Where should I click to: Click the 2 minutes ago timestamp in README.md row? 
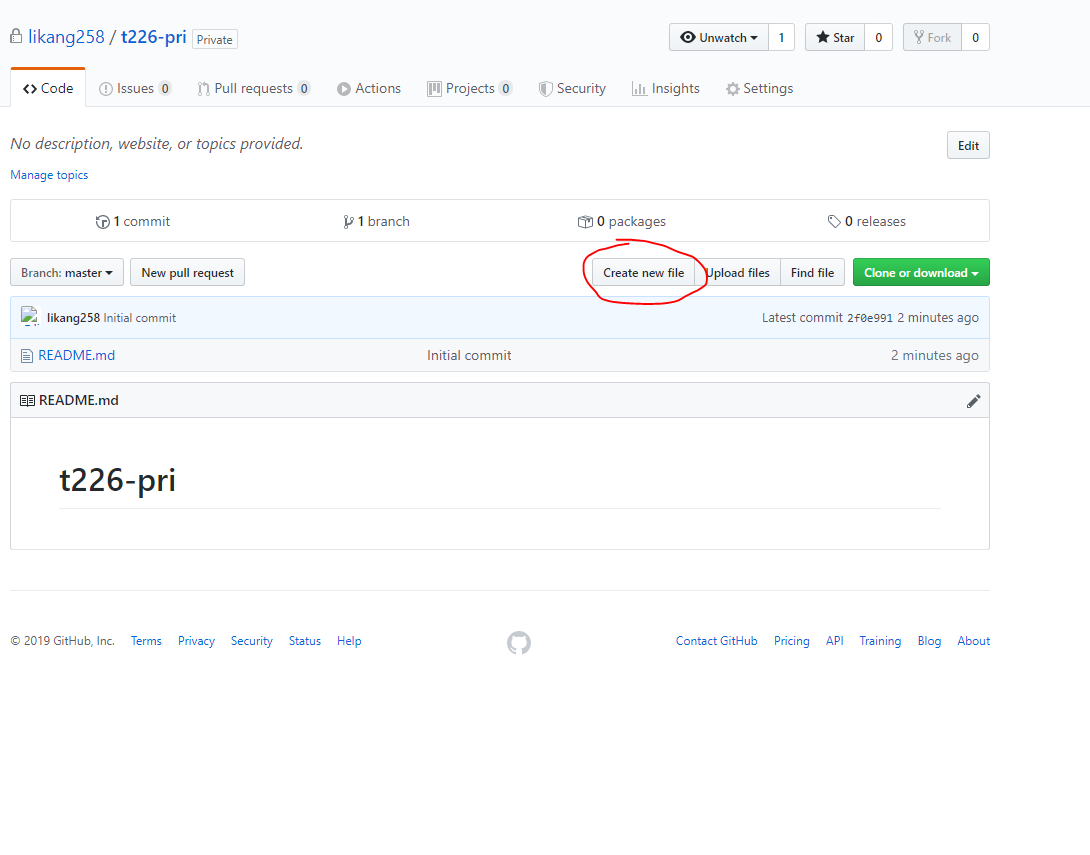tap(935, 355)
